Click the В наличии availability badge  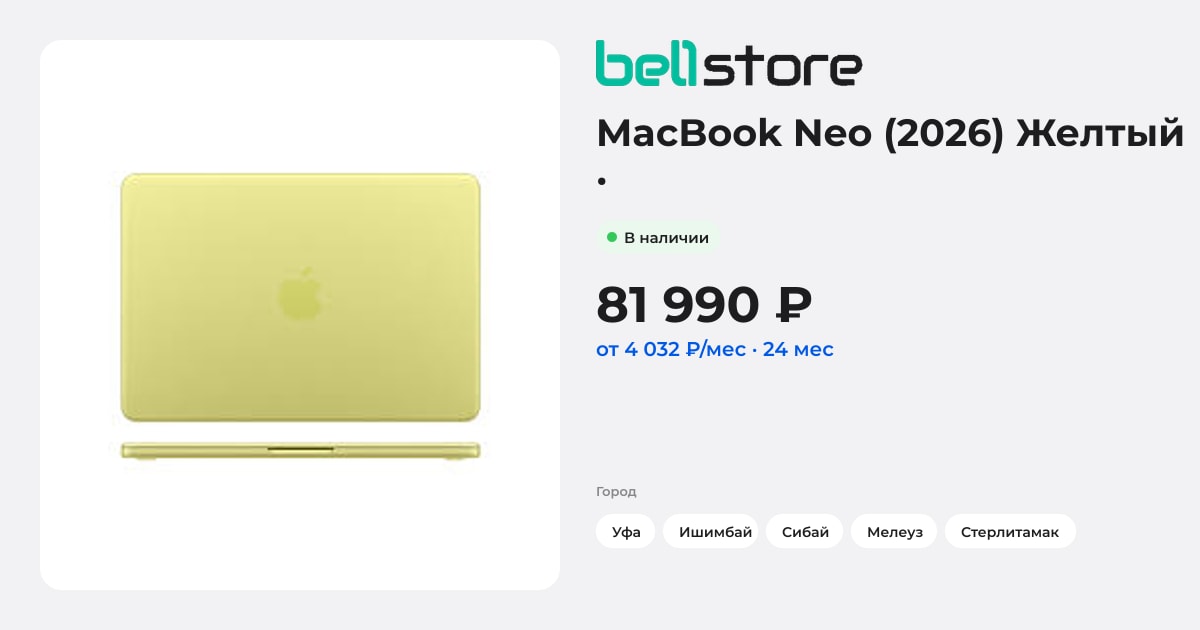click(658, 238)
